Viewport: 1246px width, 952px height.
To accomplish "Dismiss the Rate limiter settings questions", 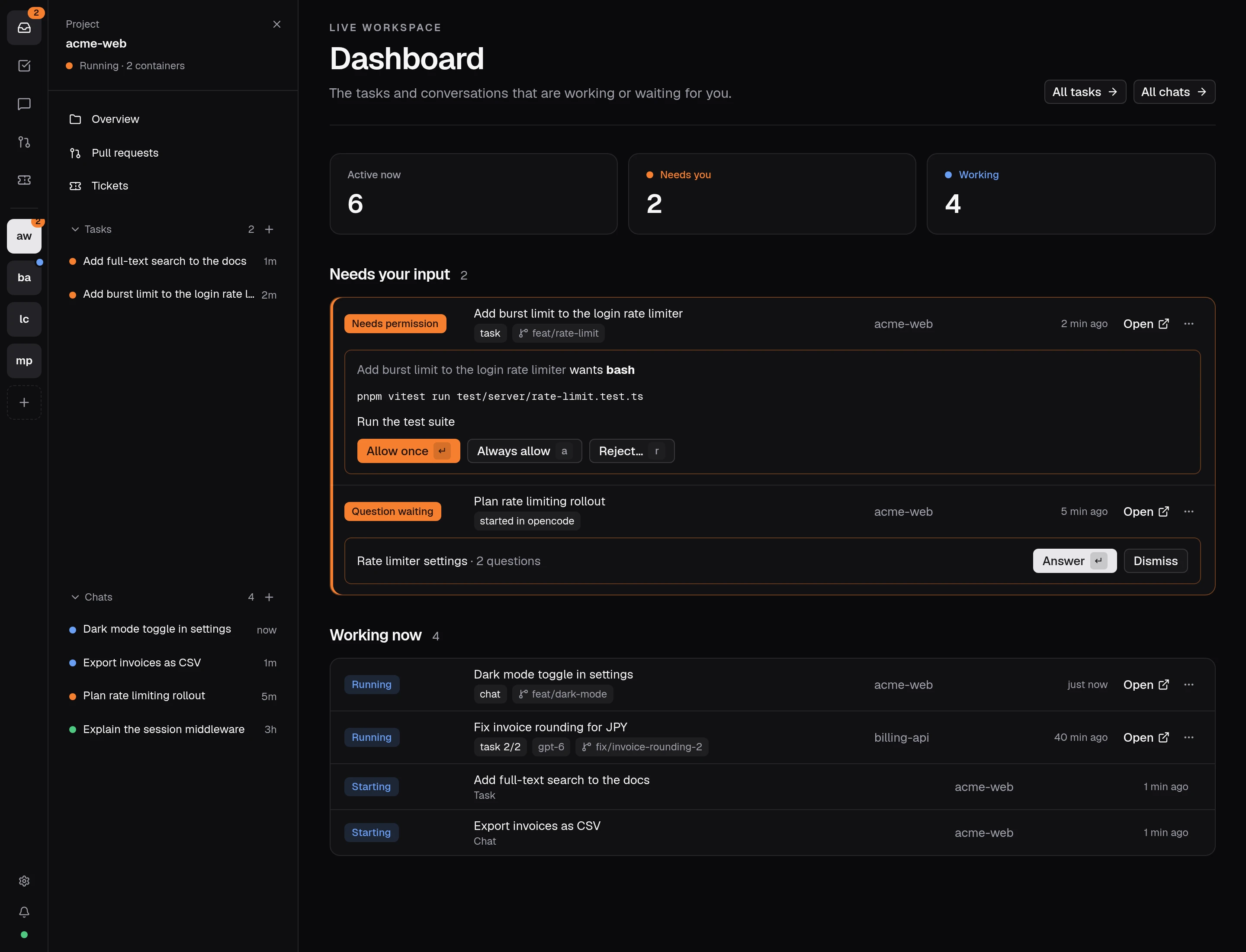I will (x=1156, y=561).
